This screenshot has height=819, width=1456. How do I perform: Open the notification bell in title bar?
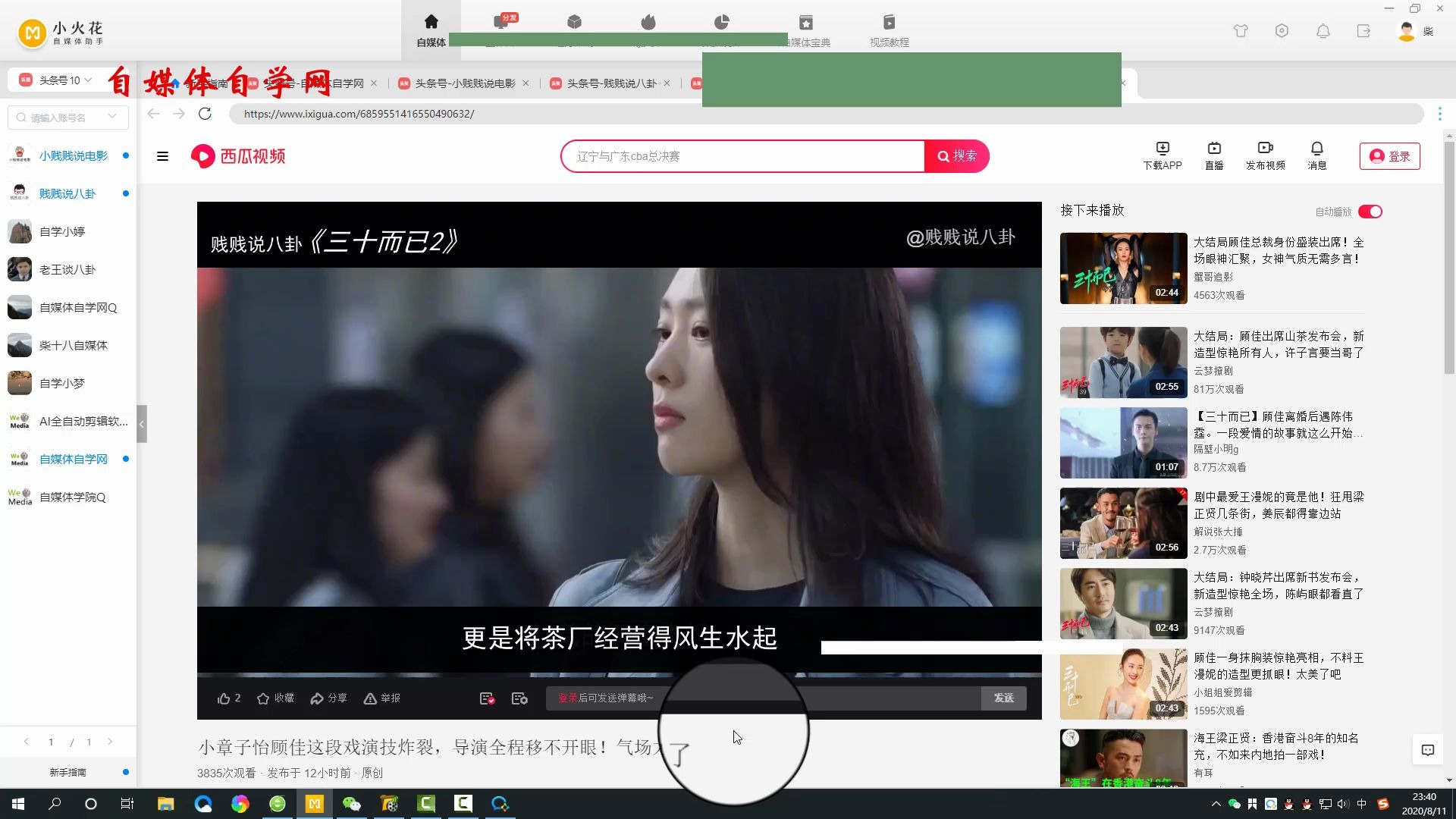1323,31
